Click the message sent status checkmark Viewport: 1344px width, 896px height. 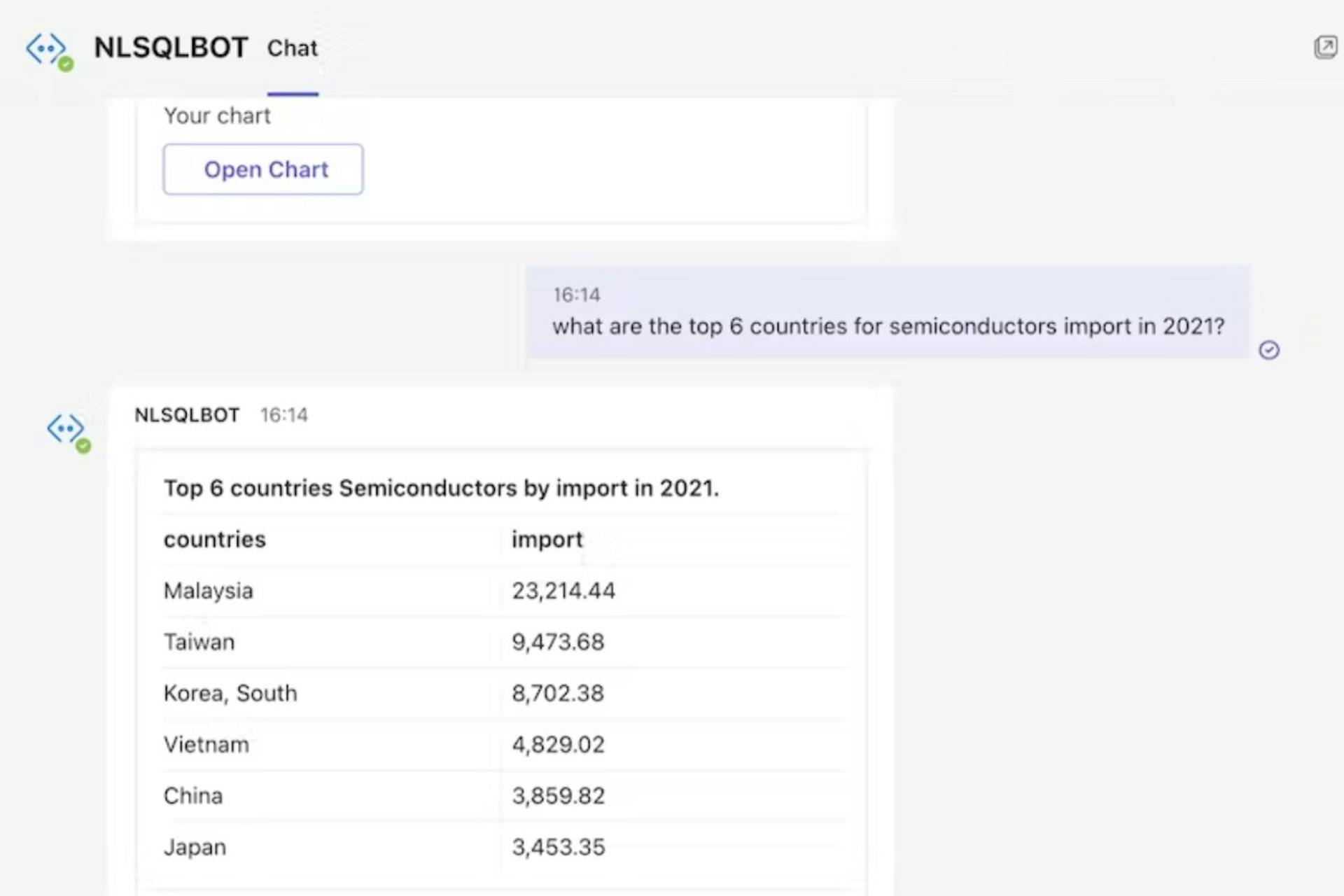[1269, 350]
